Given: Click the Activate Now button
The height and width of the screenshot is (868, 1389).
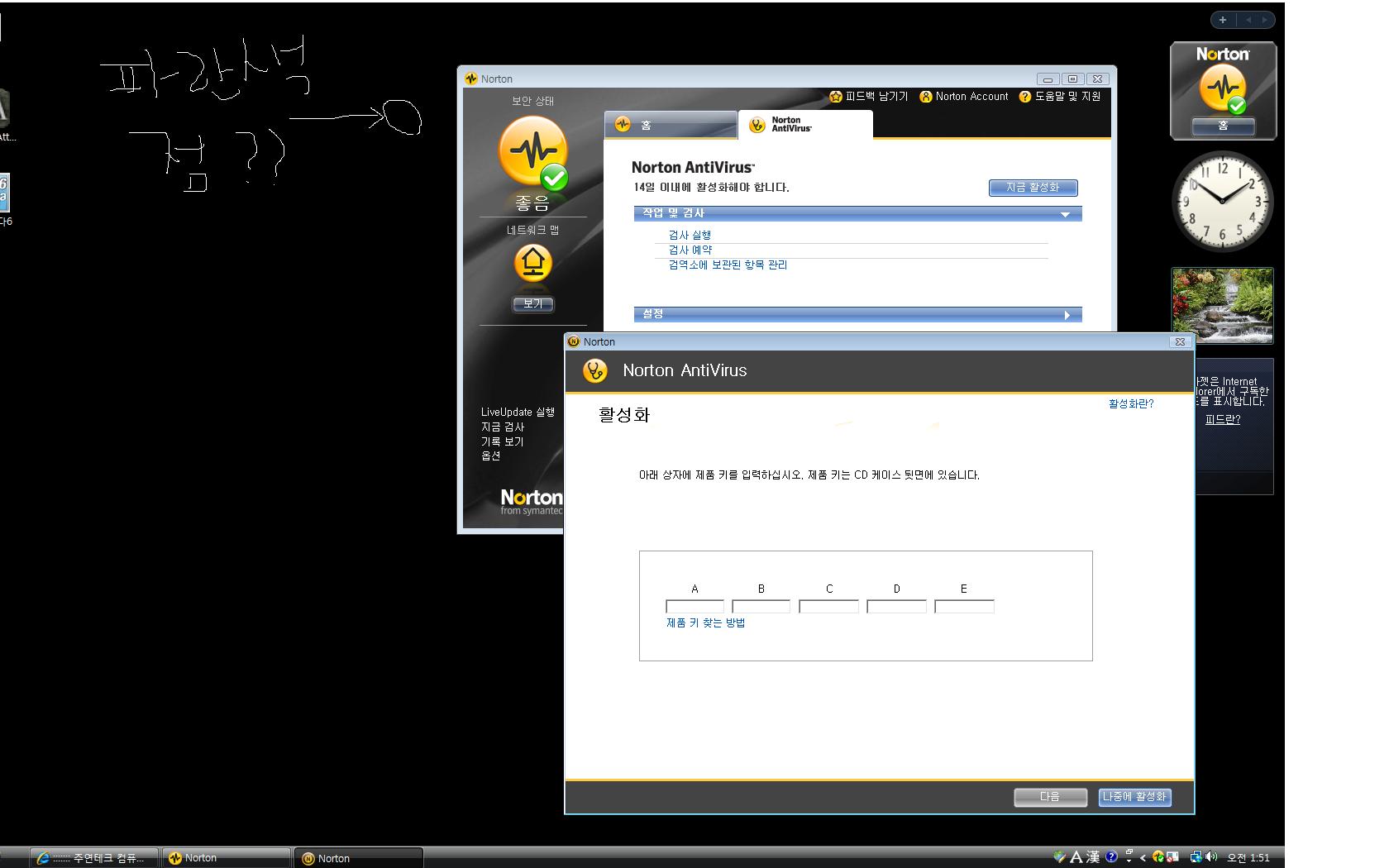Looking at the screenshot, I should coord(1033,188).
